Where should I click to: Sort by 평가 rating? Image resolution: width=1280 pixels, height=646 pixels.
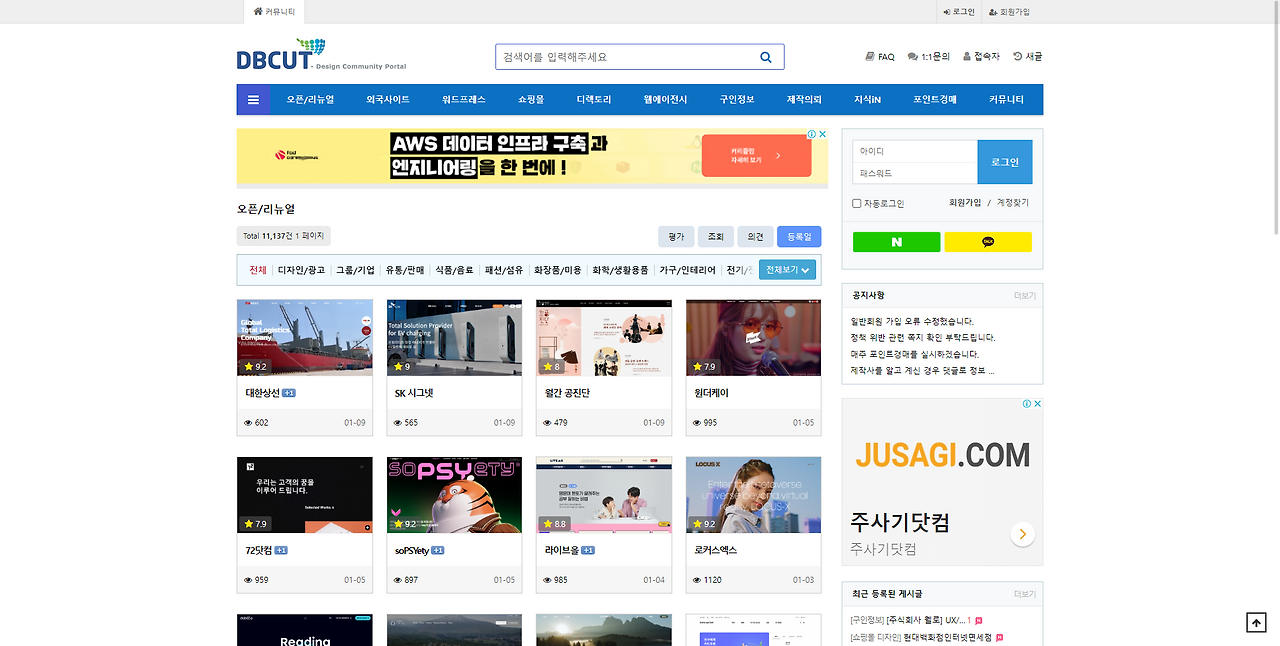676,237
